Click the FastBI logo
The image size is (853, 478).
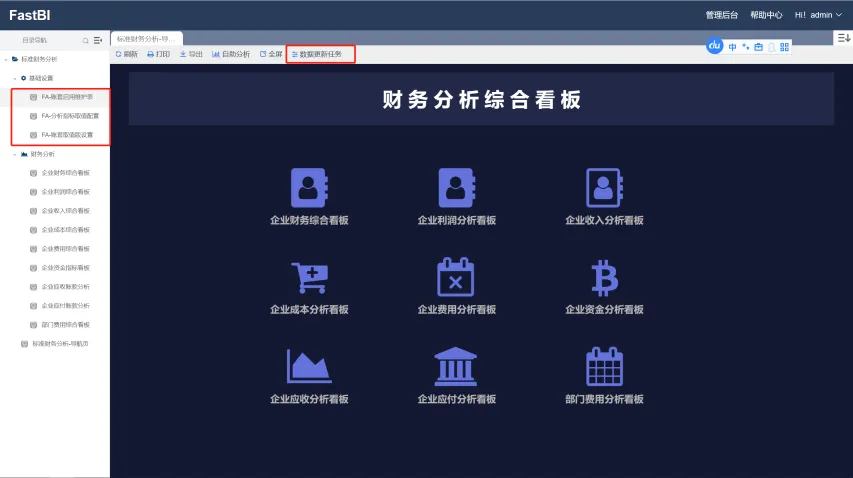[30, 15]
